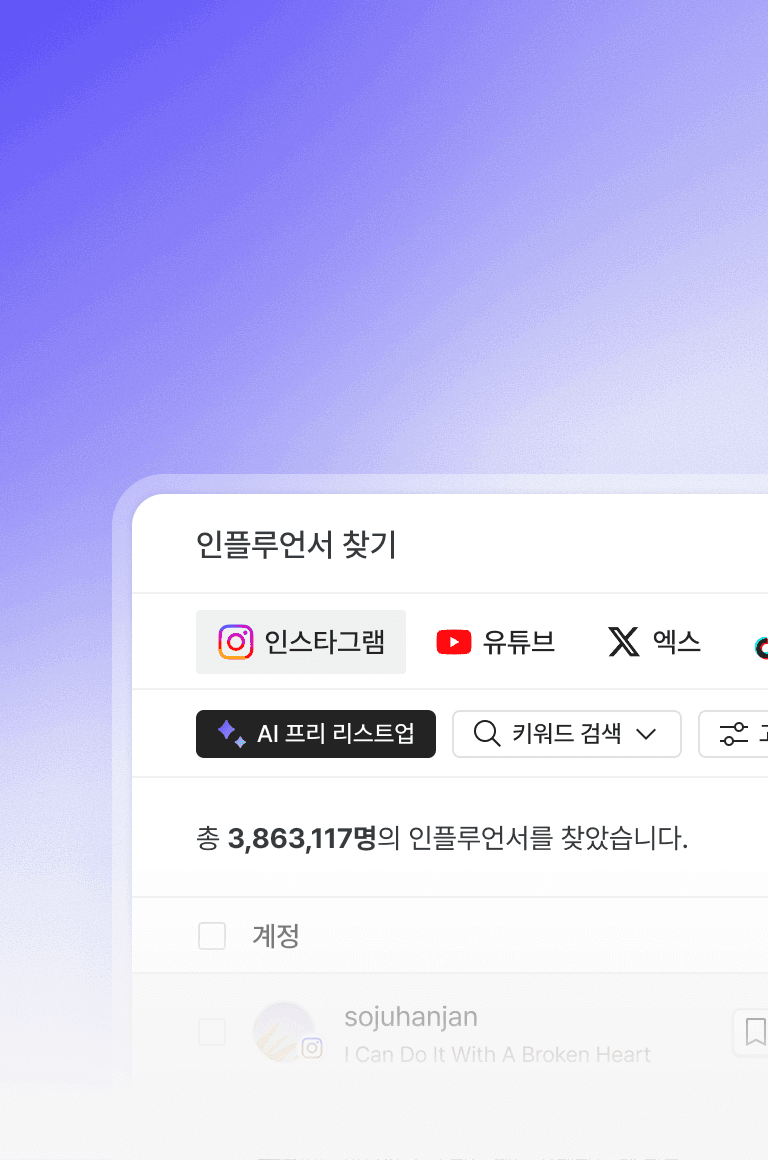Click the X logo icon
This screenshot has width=768, height=1160.
[624, 641]
